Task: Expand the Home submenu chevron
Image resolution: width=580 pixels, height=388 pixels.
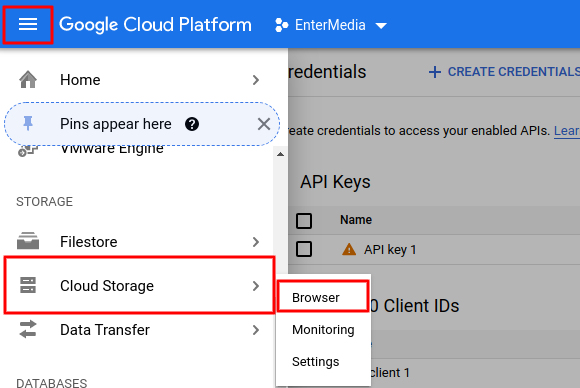Action: pos(256,80)
